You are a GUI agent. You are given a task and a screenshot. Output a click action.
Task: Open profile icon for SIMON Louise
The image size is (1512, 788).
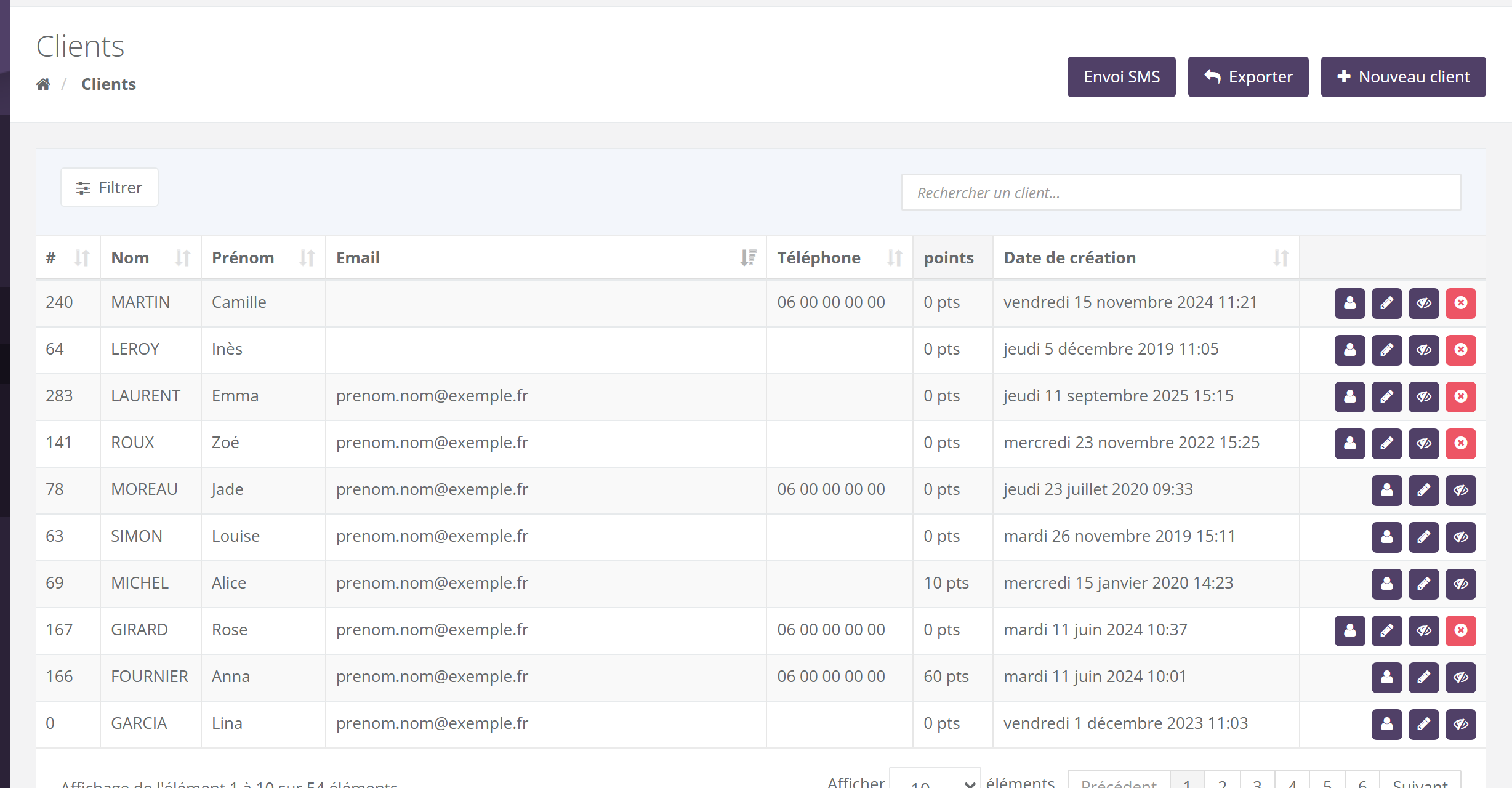[1386, 537]
